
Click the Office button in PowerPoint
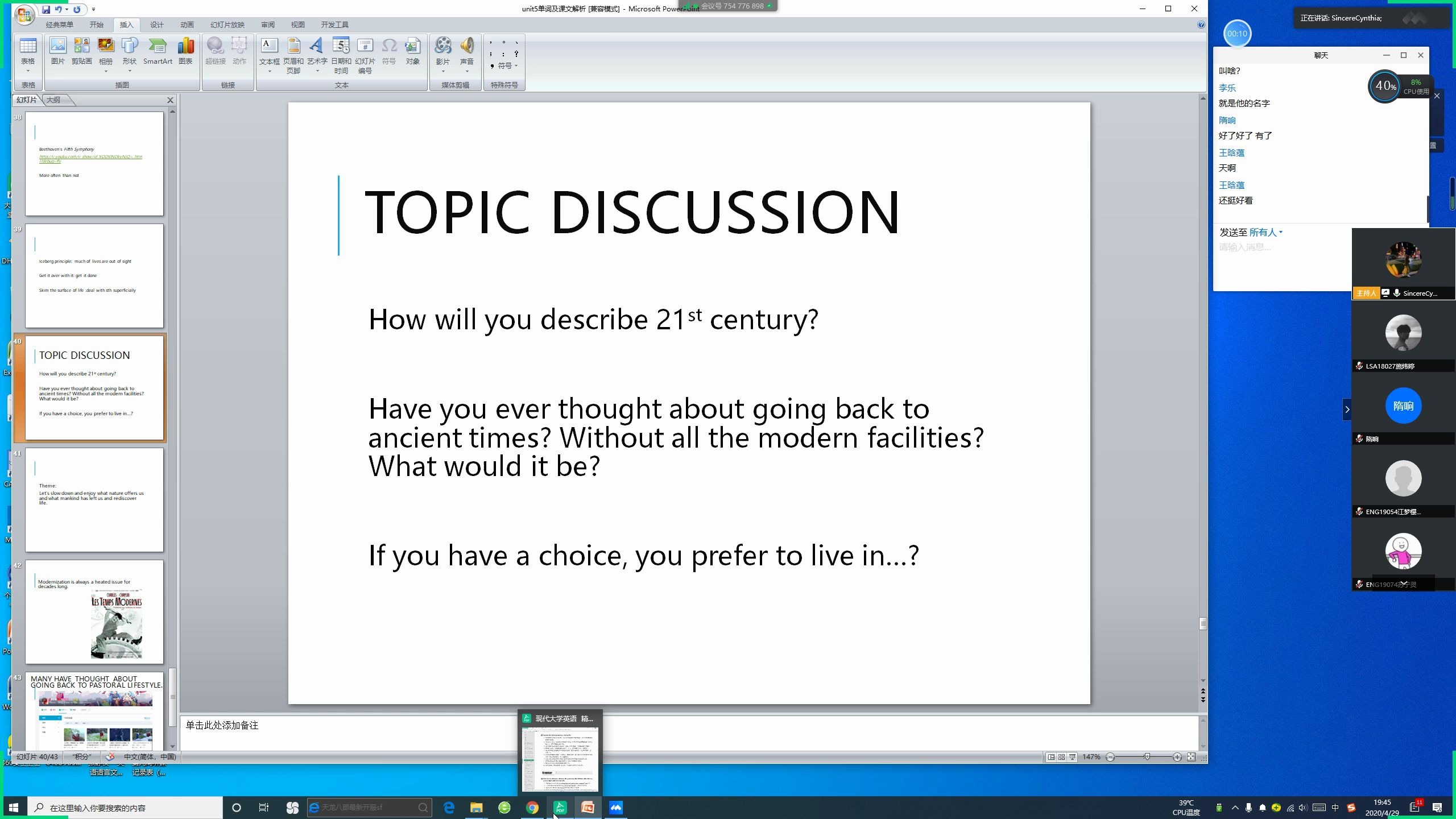[x=24, y=15]
